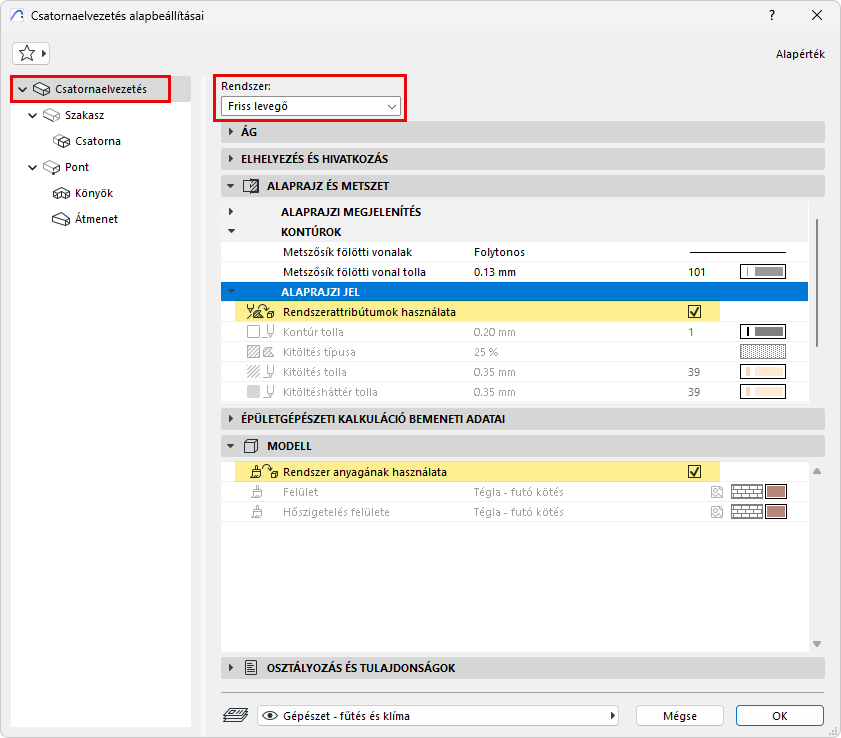Click the Szakasz segment icon

coord(51,115)
